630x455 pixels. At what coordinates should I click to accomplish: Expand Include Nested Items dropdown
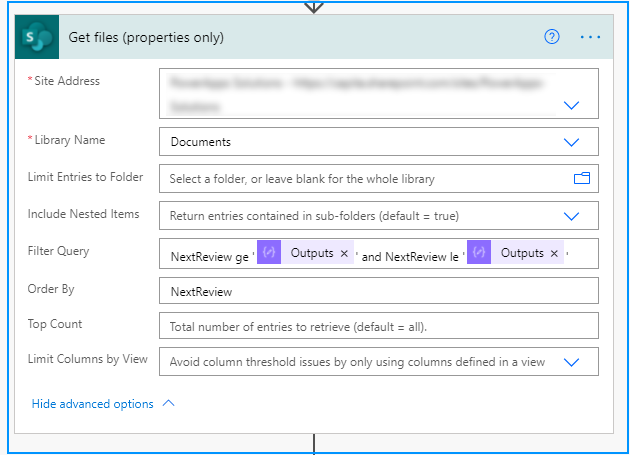572,215
